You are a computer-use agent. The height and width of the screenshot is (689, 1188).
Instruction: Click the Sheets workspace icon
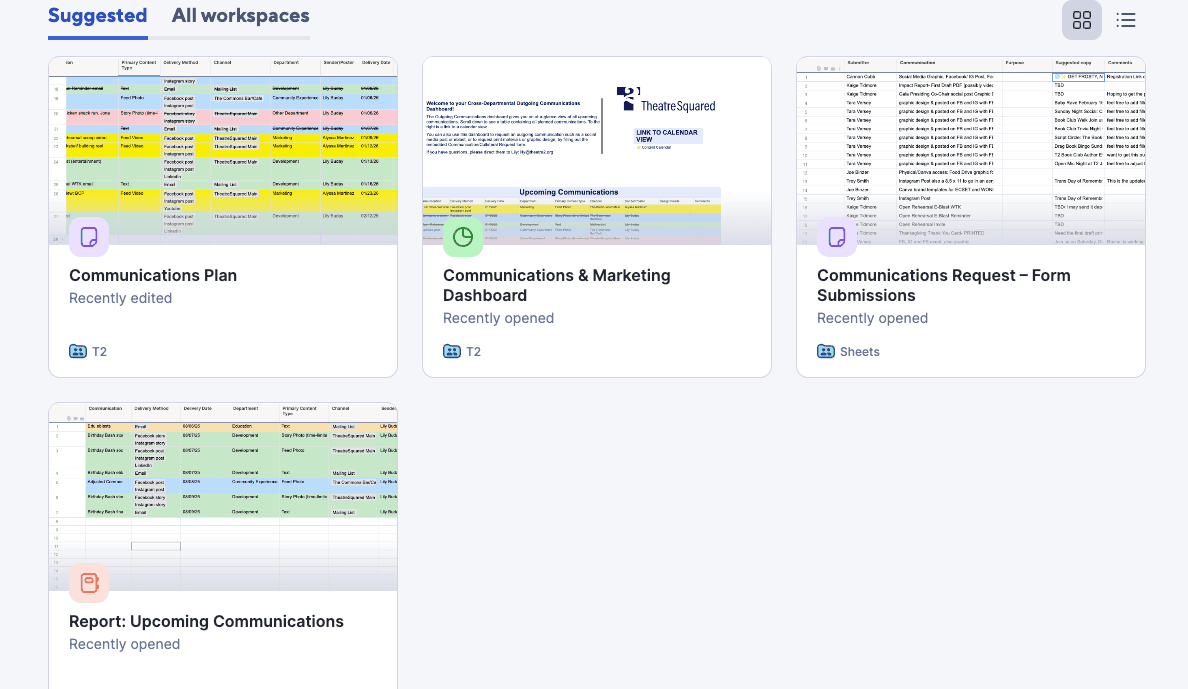tap(826, 351)
